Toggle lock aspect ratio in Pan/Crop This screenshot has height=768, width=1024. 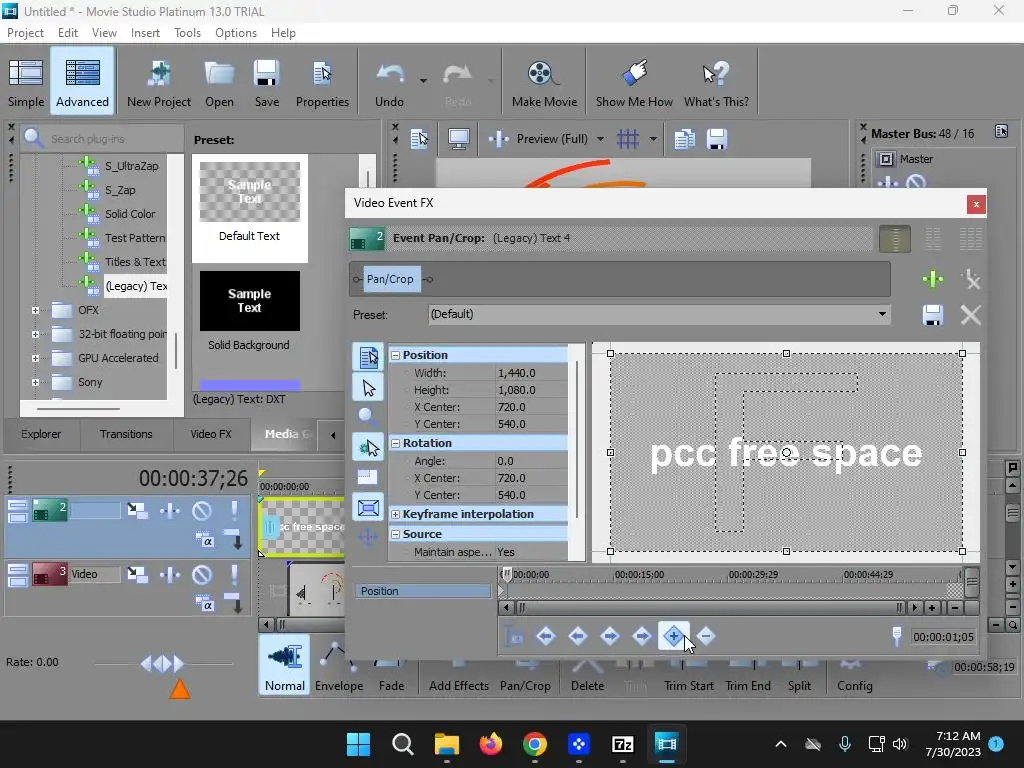point(368,477)
